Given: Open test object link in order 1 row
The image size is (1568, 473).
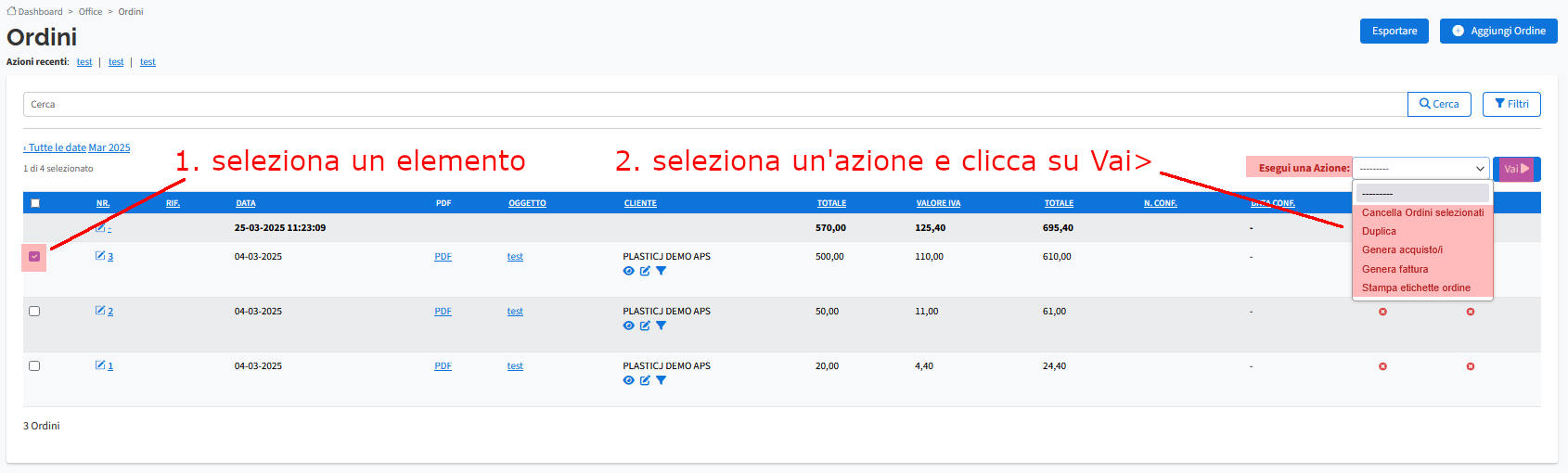Looking at the screenshot, I should [x=515, y=366].
